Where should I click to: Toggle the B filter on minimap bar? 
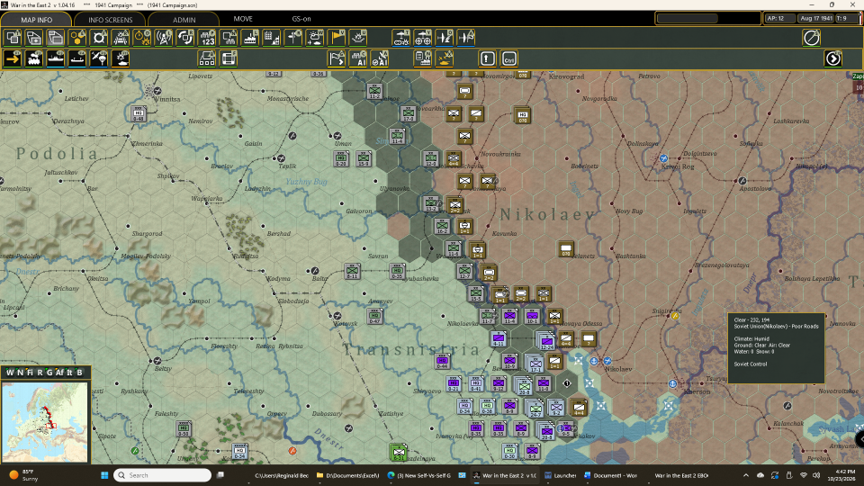coord(79,372)
